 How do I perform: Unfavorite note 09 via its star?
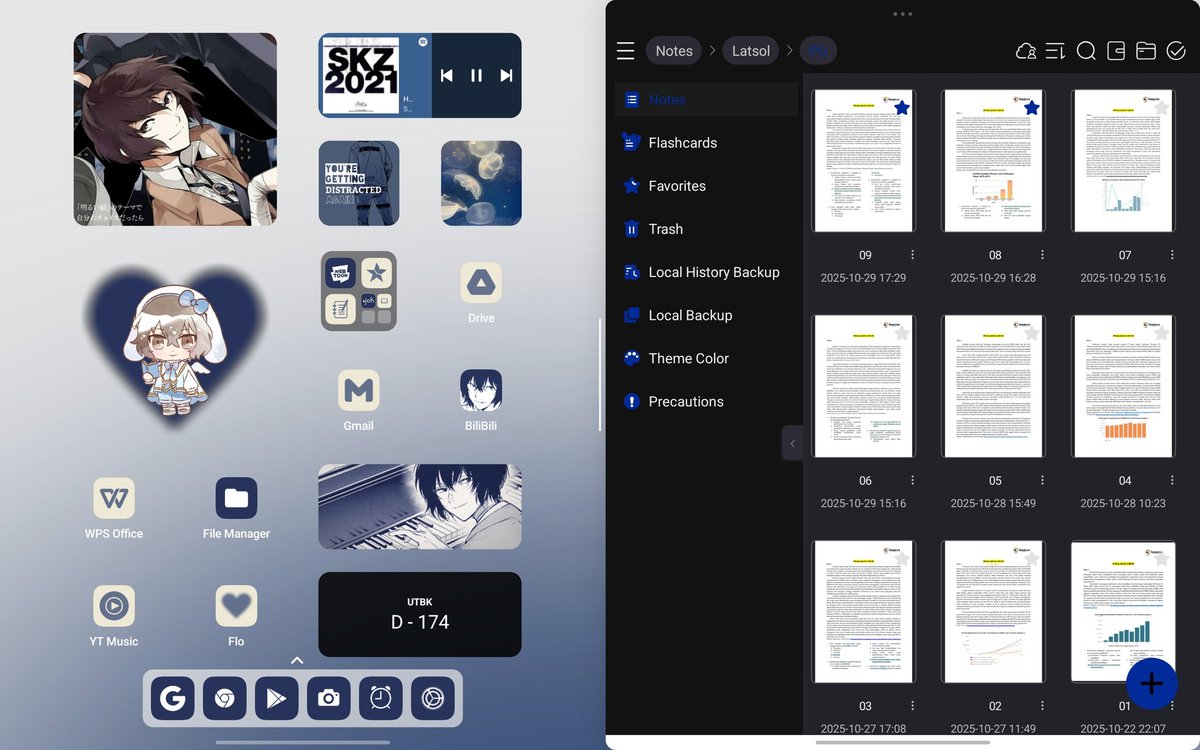901,108
